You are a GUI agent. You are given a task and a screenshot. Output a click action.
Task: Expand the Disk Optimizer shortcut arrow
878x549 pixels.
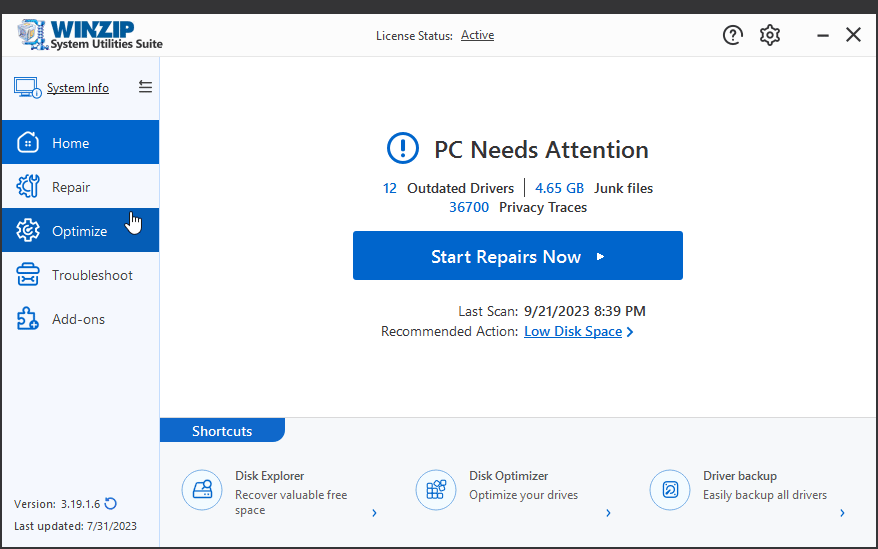[609, 513]
